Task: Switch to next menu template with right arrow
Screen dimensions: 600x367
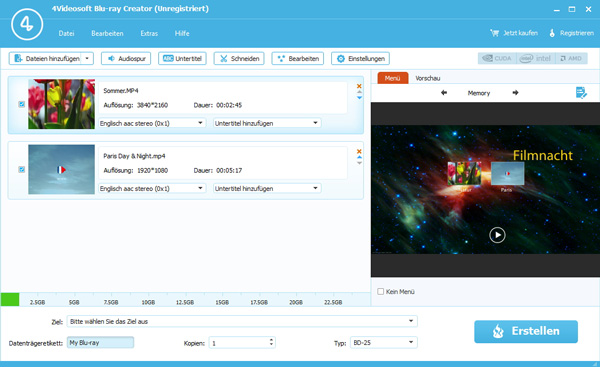Action: coord(515,93)
